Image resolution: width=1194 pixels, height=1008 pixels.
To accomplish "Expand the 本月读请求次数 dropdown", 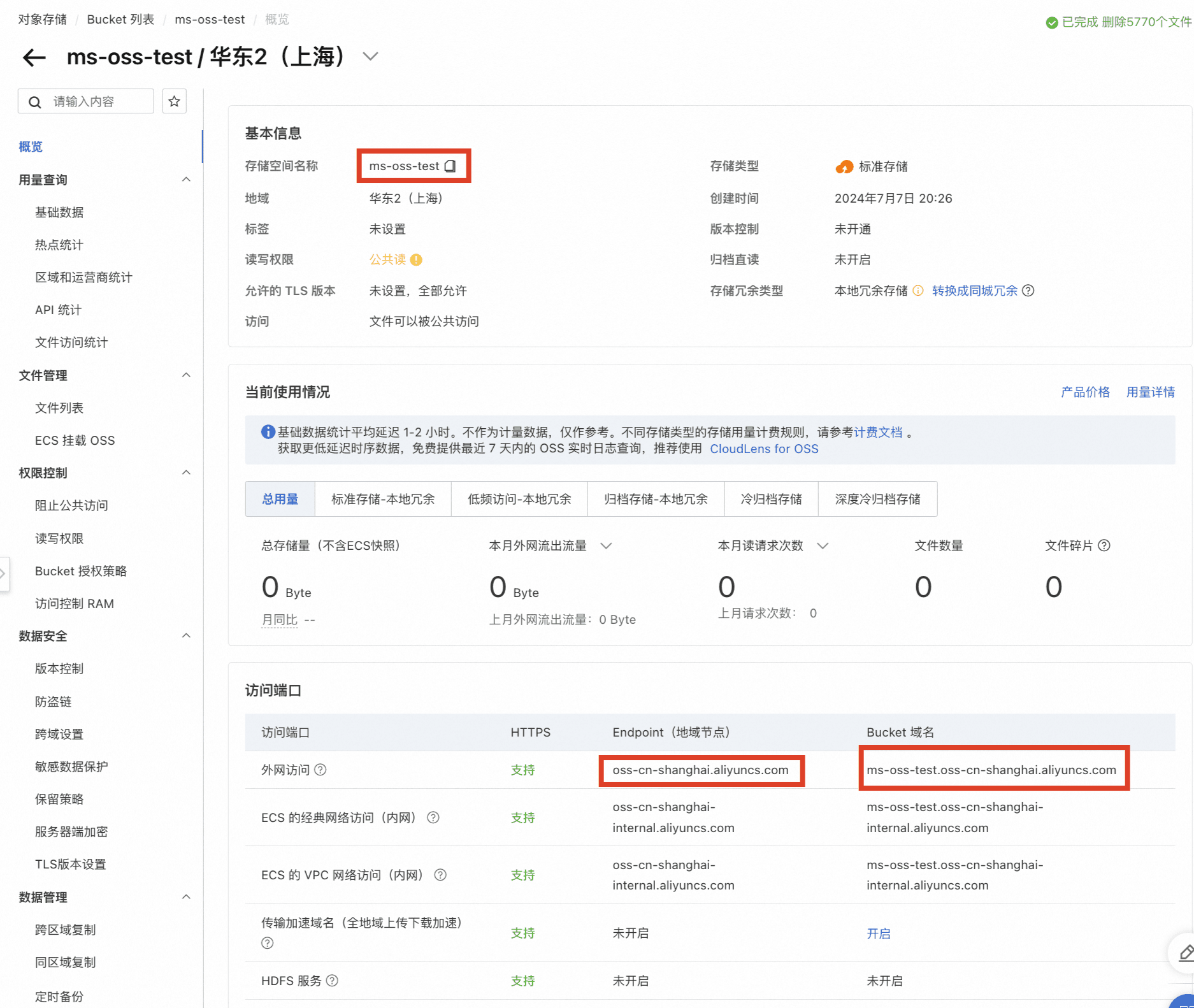I will (823, 546).
